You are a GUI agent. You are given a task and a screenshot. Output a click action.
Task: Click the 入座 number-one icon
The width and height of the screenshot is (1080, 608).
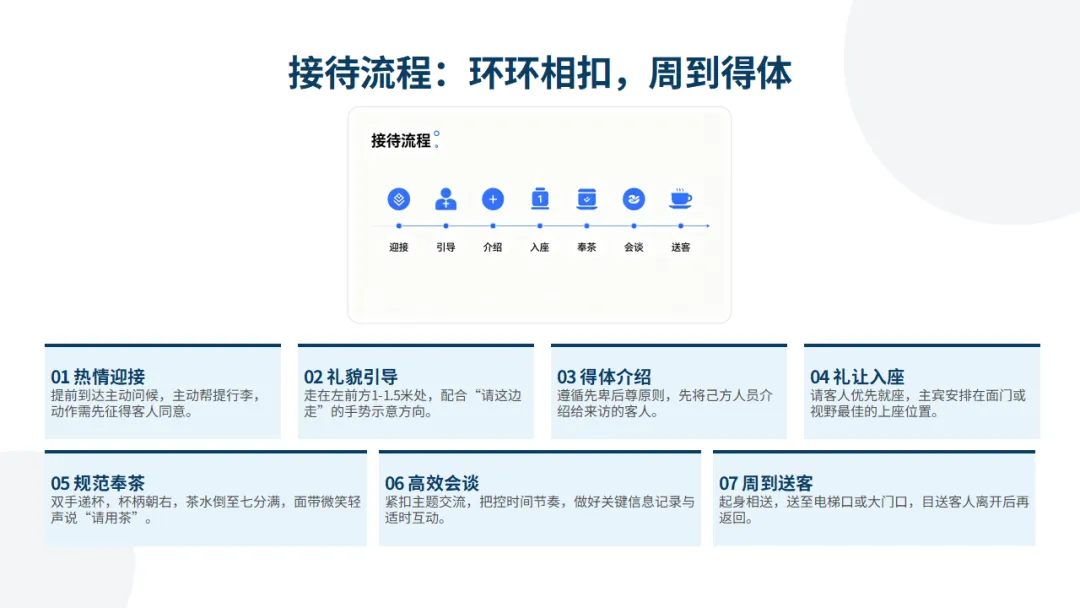click(x=540, y=198)
